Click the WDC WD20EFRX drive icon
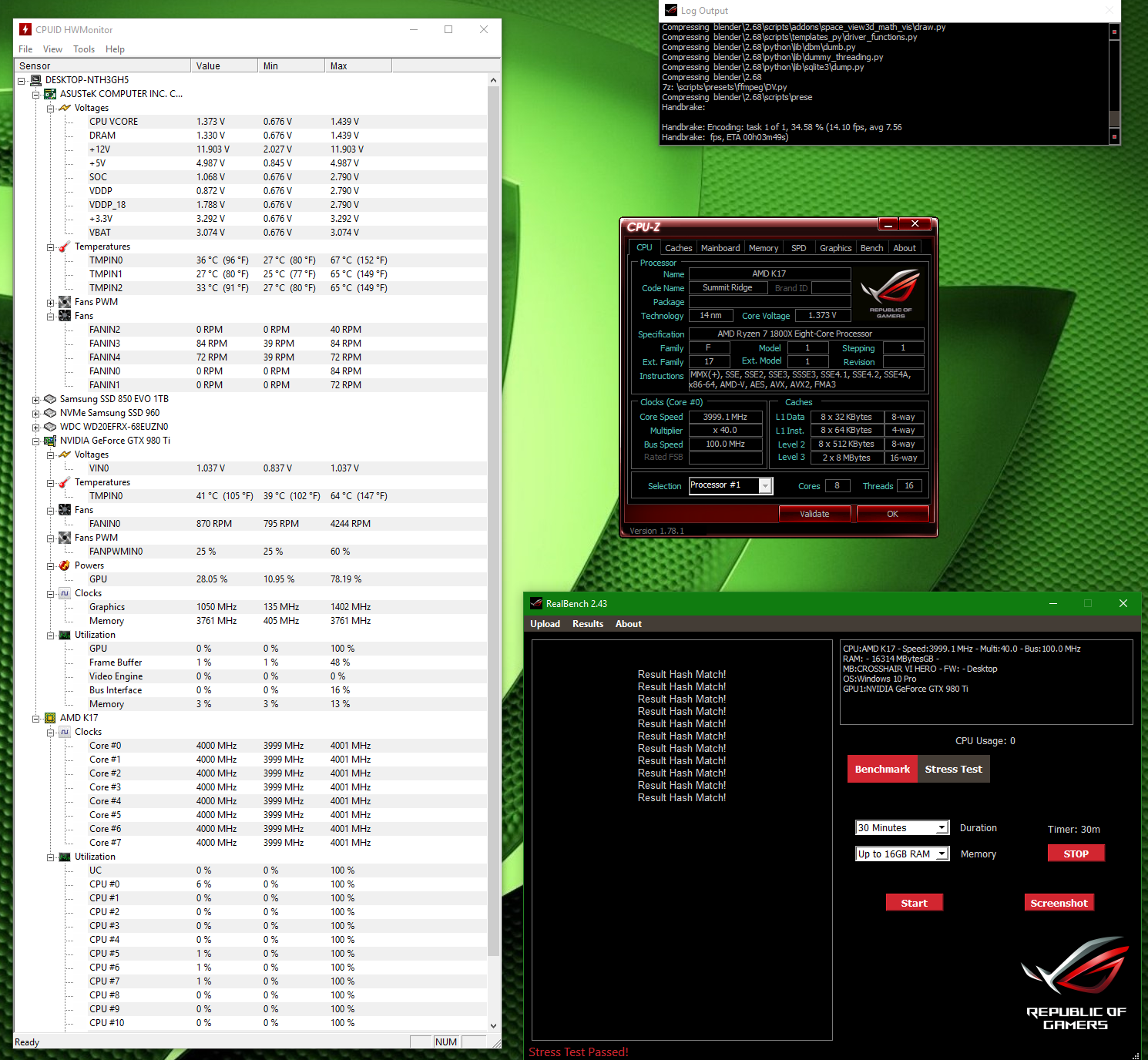The height and width of the screenshot is (1060, 1148). click(x=50, y=427)
